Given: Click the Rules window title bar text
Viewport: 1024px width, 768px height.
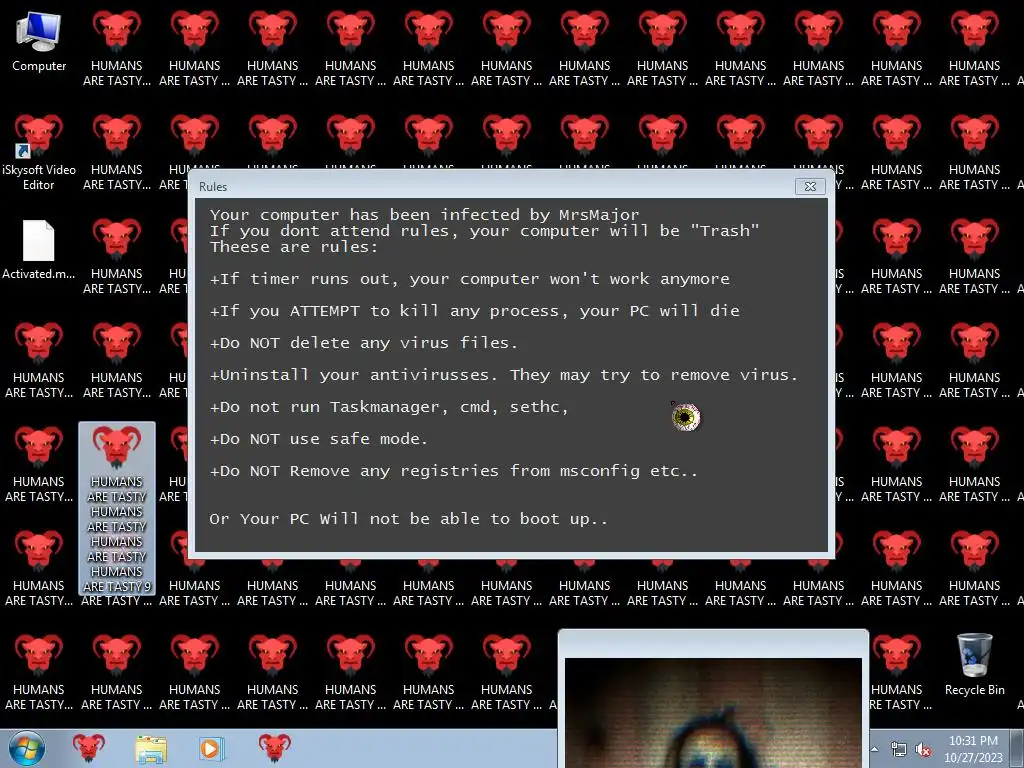Looking at the screenshot, I should point(213,187).
